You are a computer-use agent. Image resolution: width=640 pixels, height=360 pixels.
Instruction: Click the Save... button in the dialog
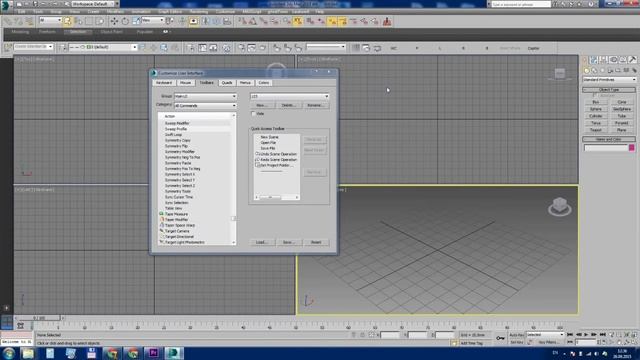coord(288,242)
